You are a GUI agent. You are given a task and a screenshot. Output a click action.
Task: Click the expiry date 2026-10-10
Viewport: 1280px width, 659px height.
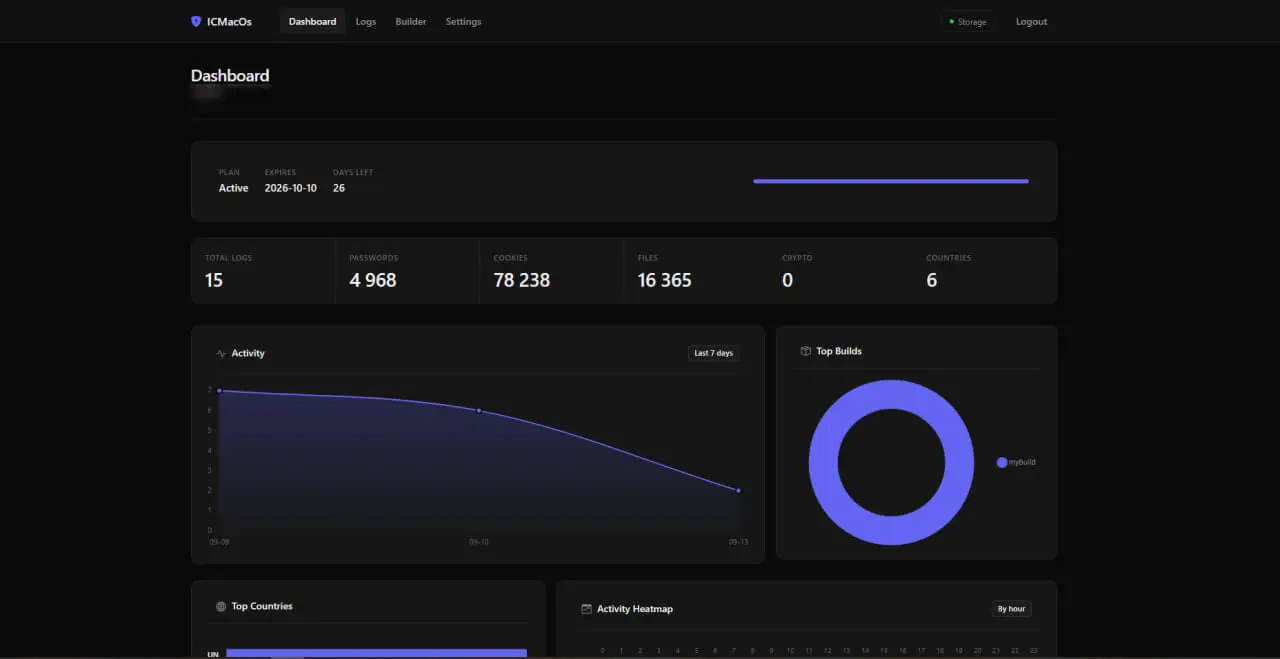click(x=291, y=188)
